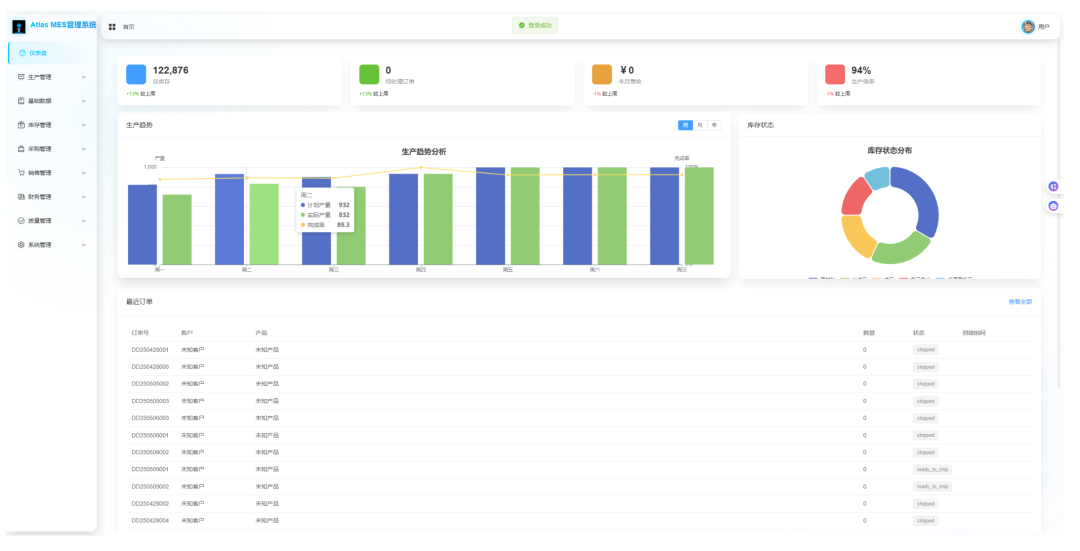Switch chart to 月 view

[x=700, y=125]
